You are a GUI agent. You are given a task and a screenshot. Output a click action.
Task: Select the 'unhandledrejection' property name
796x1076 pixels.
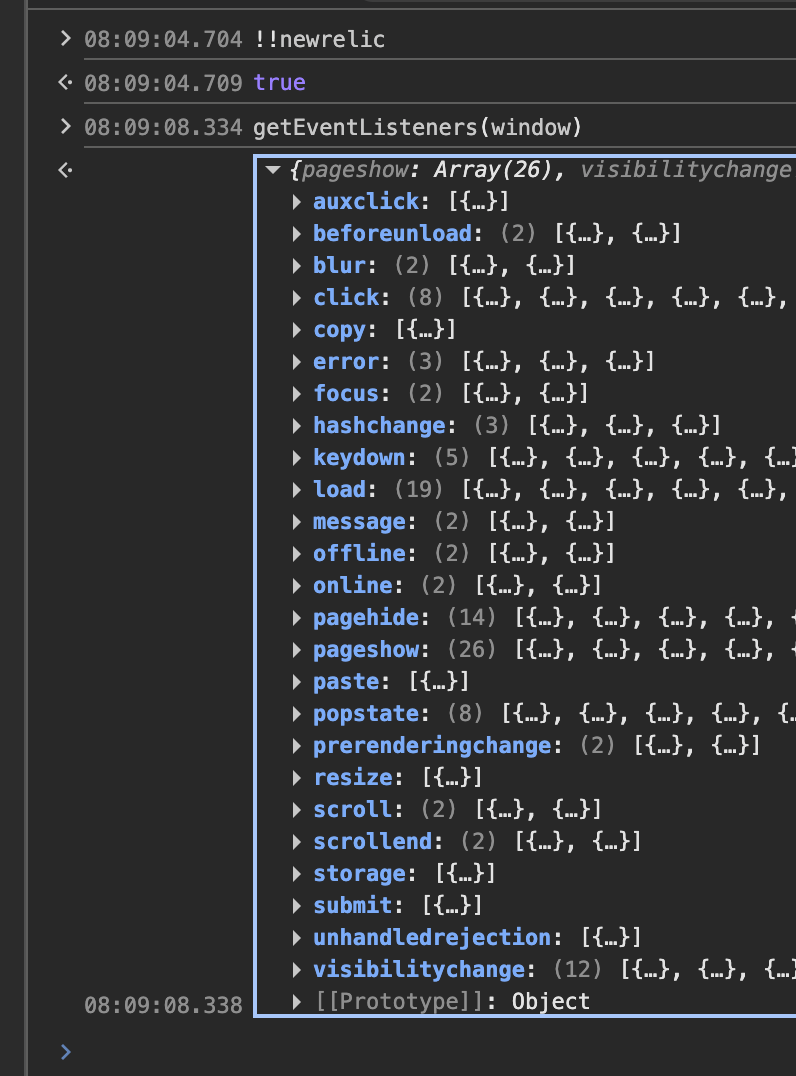point(432,938)
